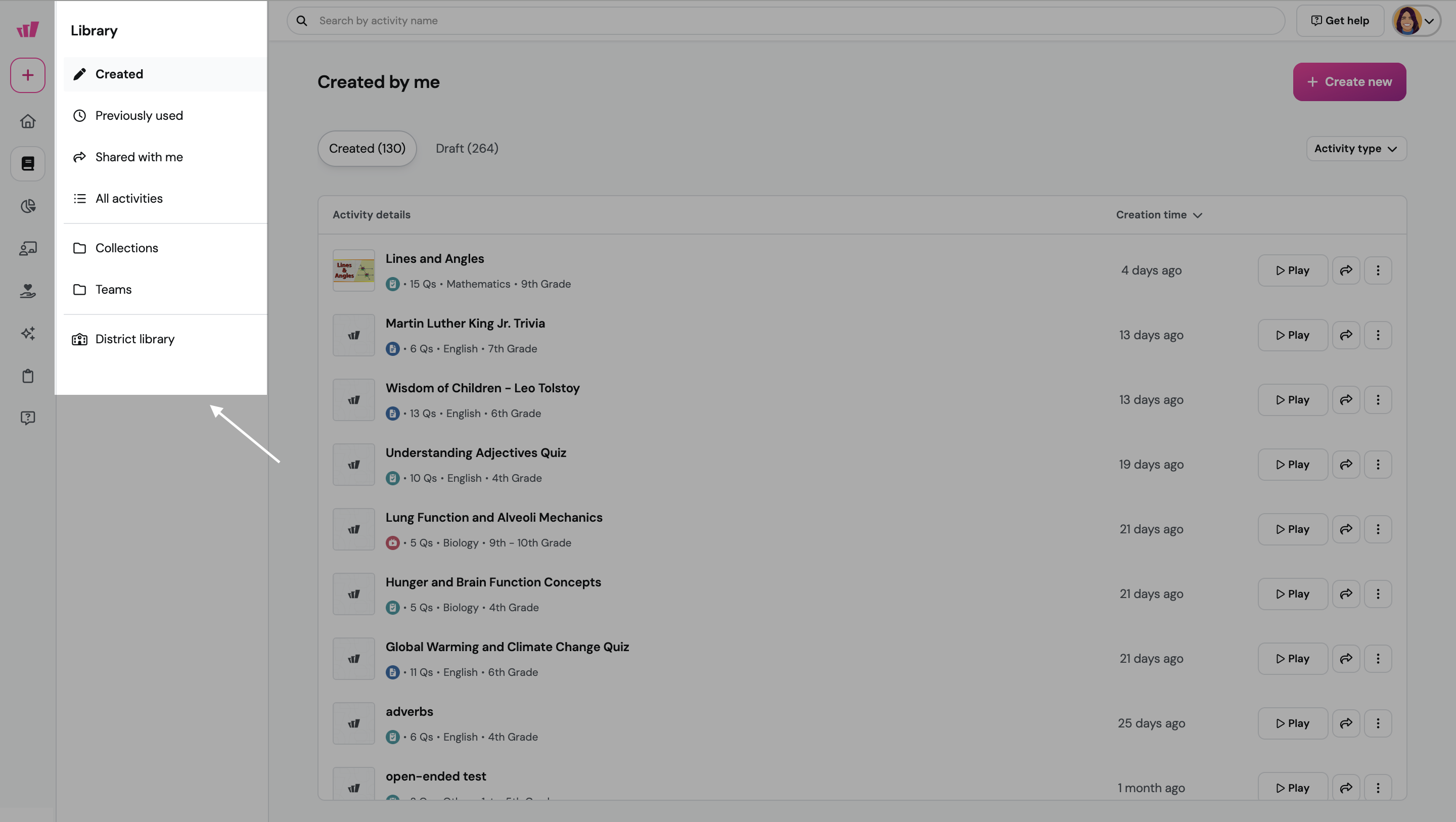
Task: Select Previously used in Library menu
Action: 139,116
